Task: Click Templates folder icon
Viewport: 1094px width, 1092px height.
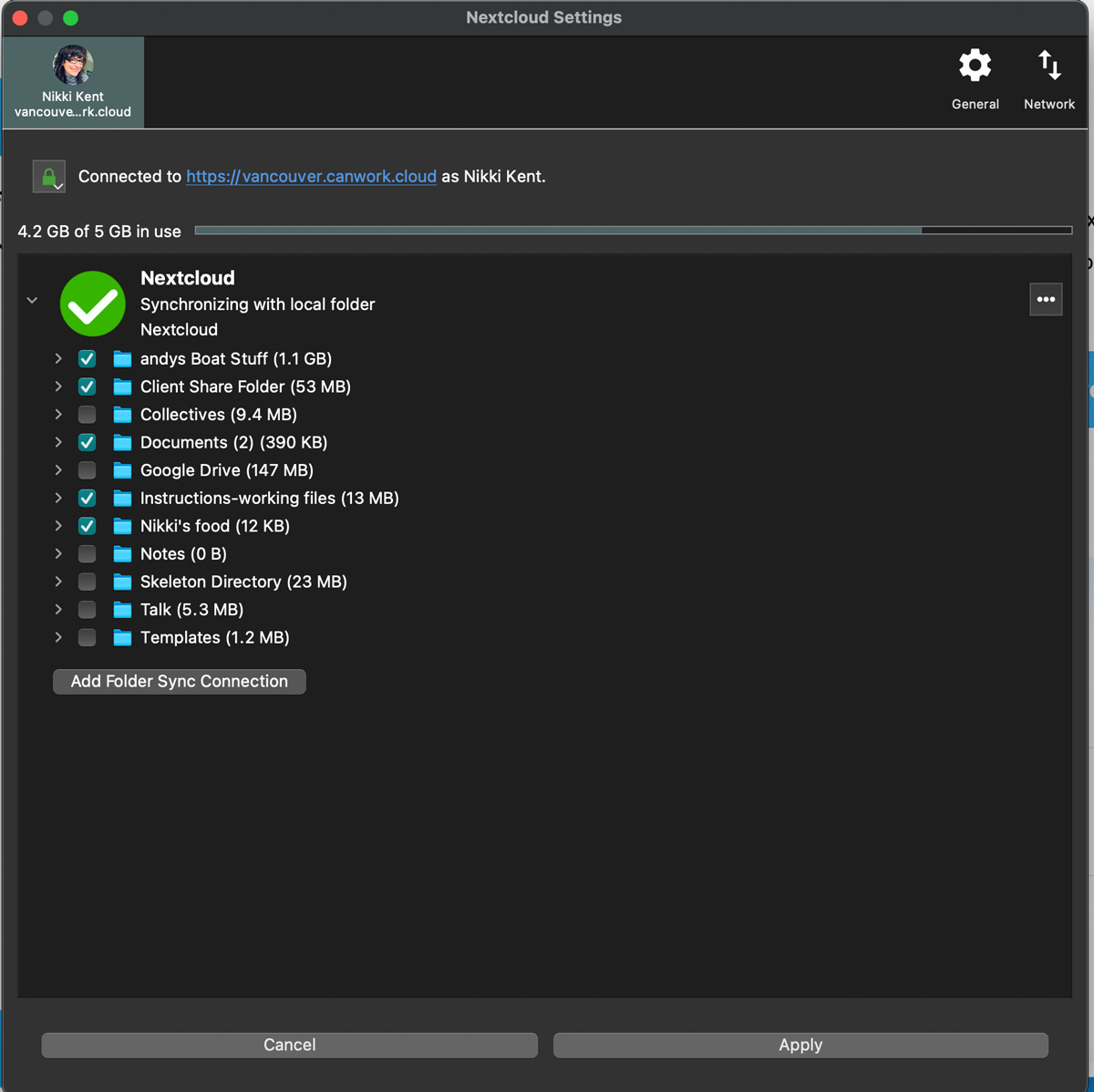Action: [122, 638]
